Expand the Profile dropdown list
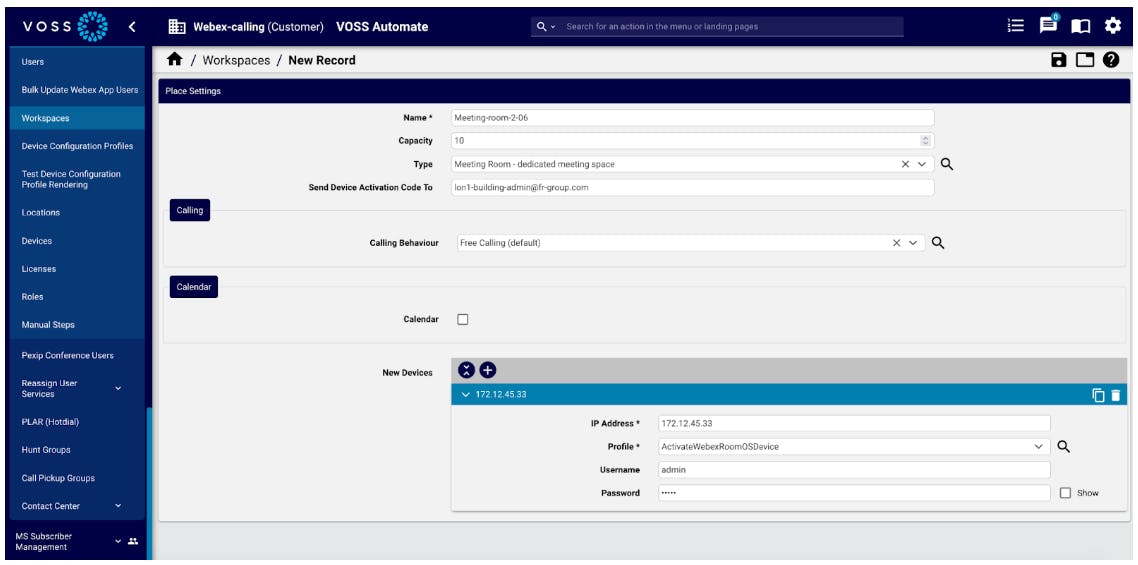The height and width of the screenshot is (565, 1138). click(1038, 447)
